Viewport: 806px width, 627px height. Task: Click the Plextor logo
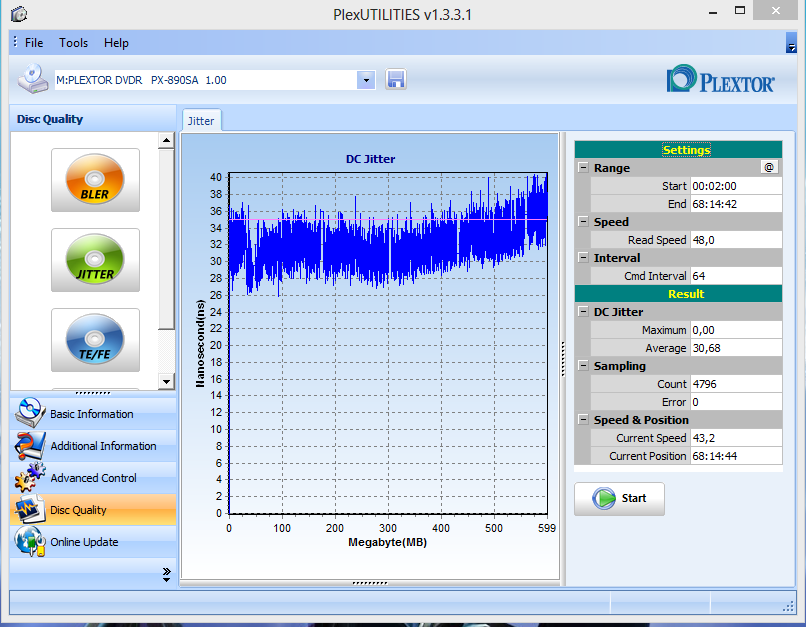click(x=721, y=80)
